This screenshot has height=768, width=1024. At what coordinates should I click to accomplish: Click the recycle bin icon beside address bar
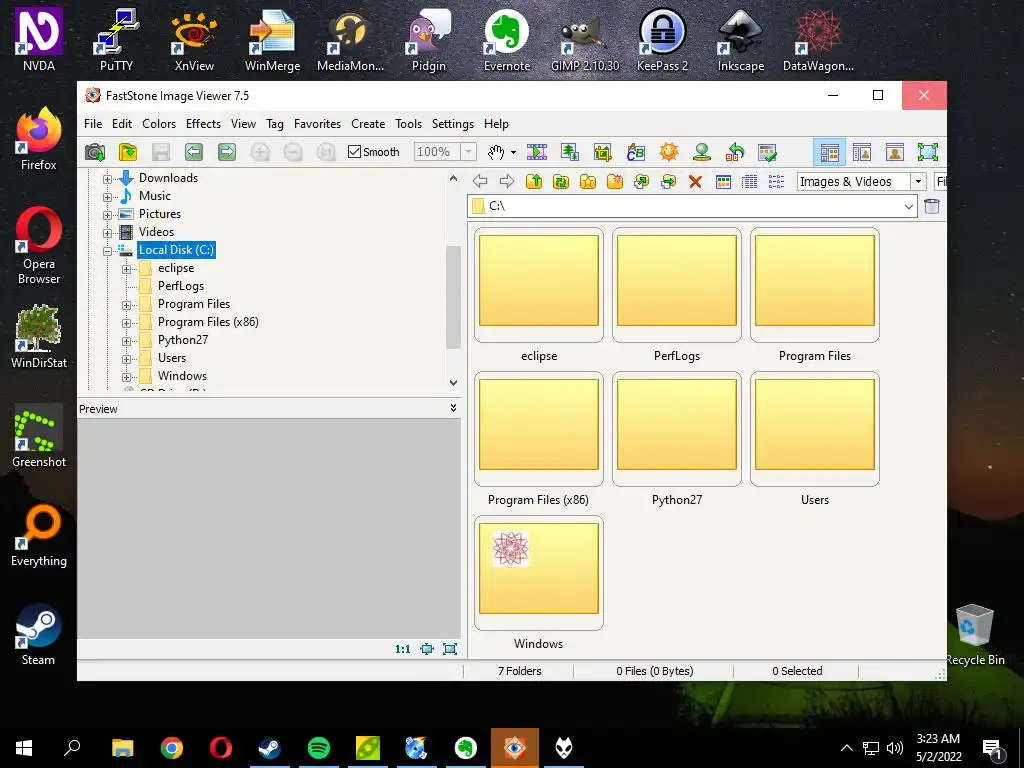coord(932,206)
